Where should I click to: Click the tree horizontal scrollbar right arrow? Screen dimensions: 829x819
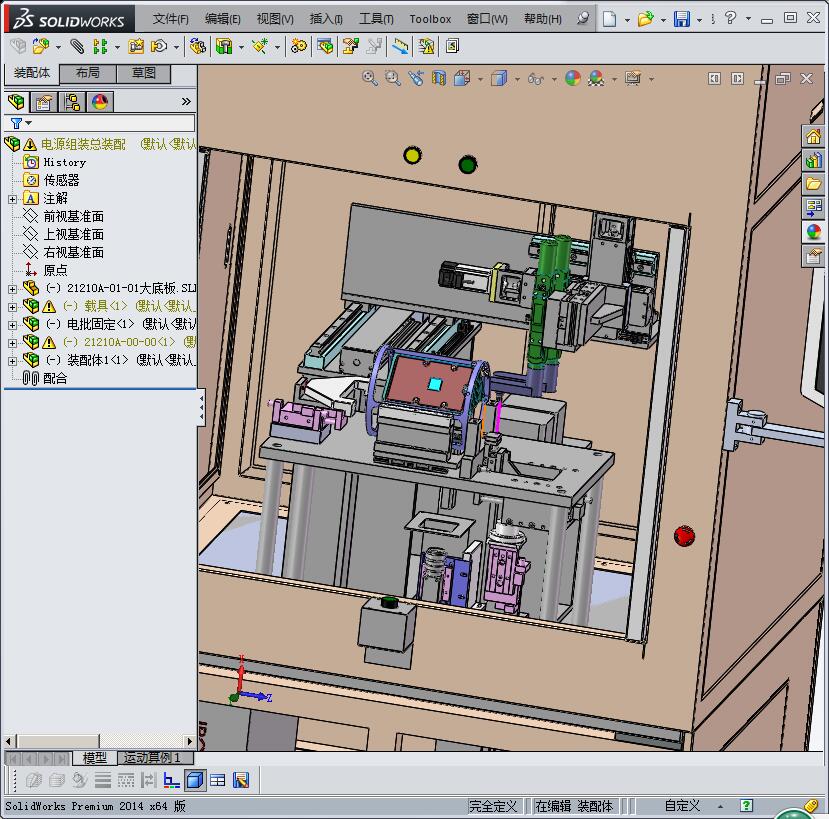(190, 741)
